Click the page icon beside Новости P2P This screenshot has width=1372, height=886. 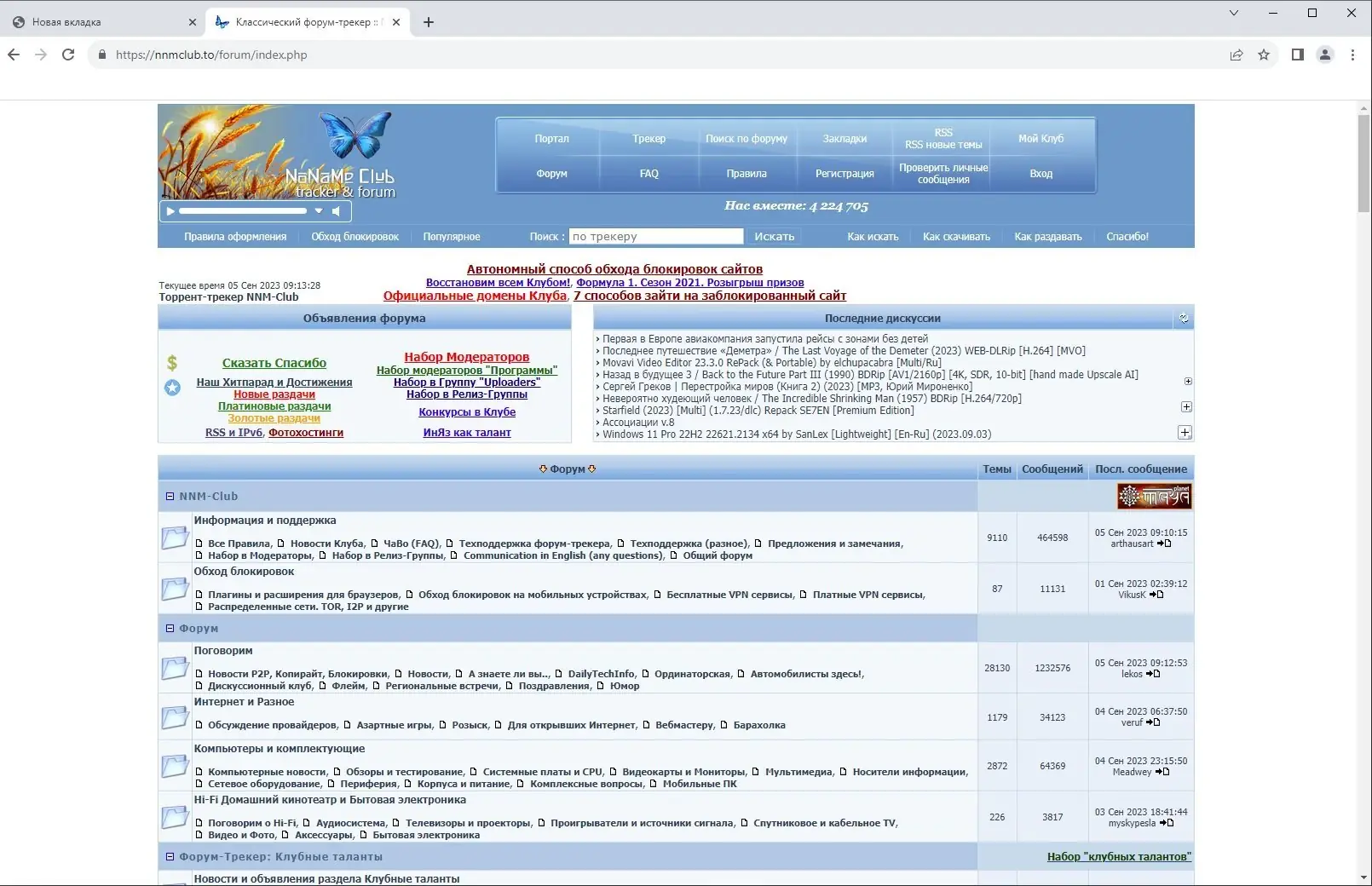199,674
